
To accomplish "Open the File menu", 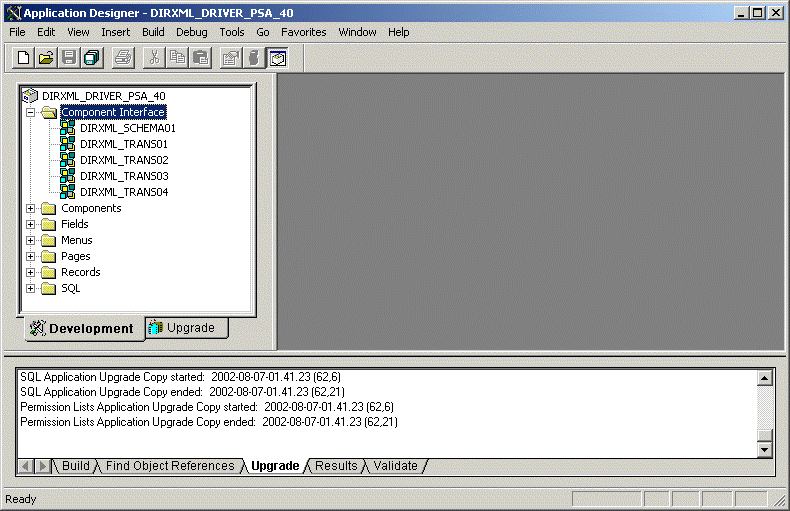I will (x=17, y=32).
